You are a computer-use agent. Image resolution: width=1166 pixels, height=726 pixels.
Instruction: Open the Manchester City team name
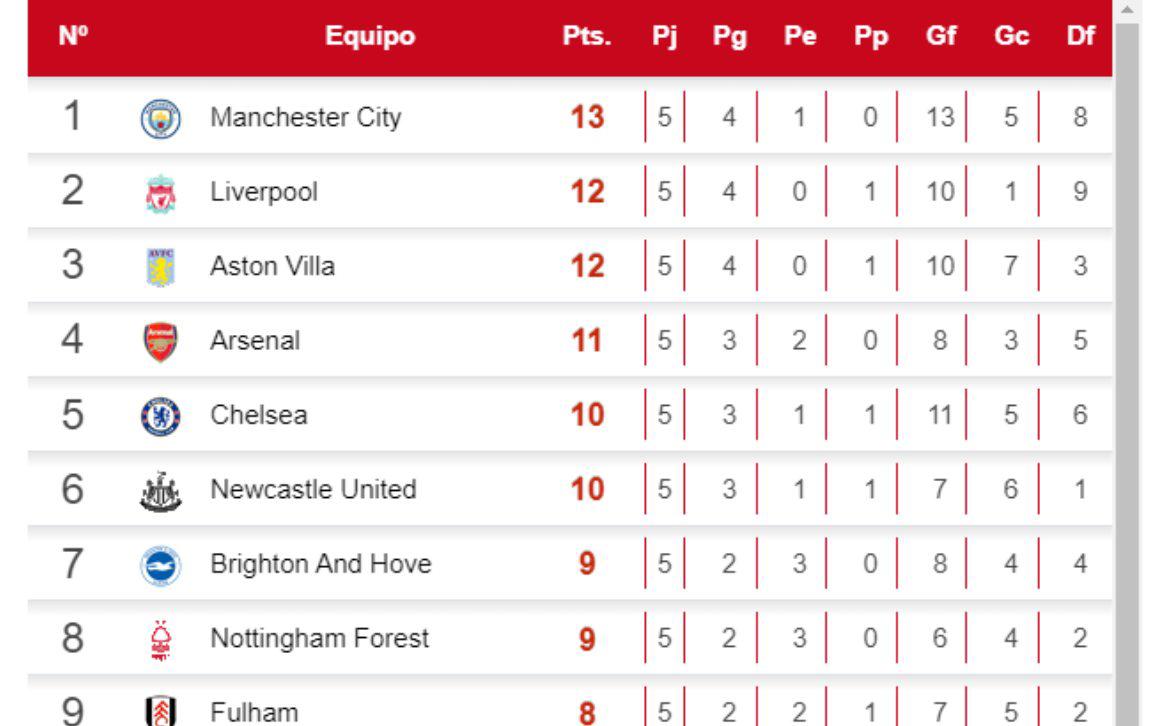[305, 118]
